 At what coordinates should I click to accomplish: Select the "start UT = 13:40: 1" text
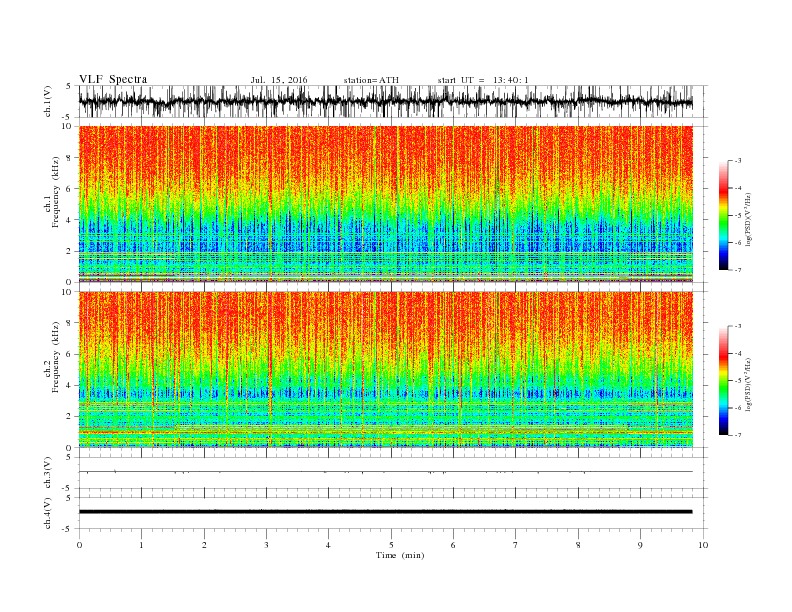483,80
